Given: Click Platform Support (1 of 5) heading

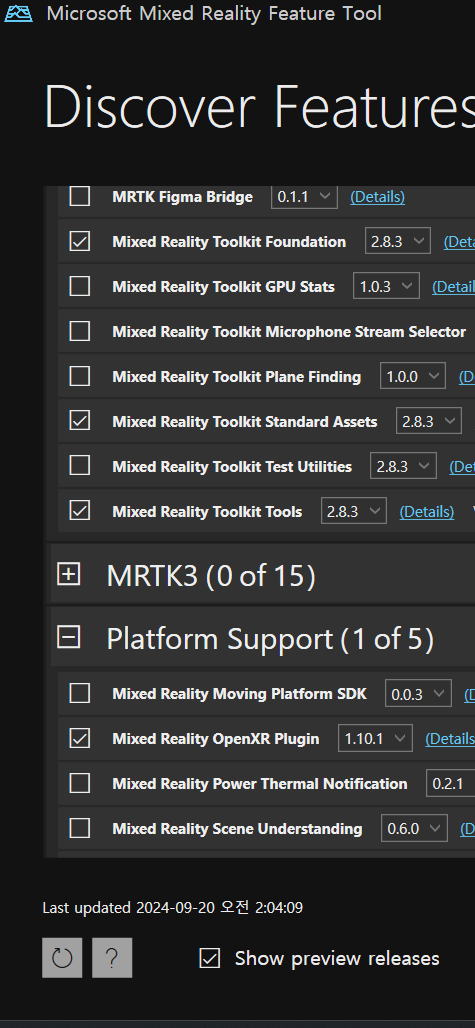Looking at the screenshot, I should pyautogui.click(x=270, y=639).
